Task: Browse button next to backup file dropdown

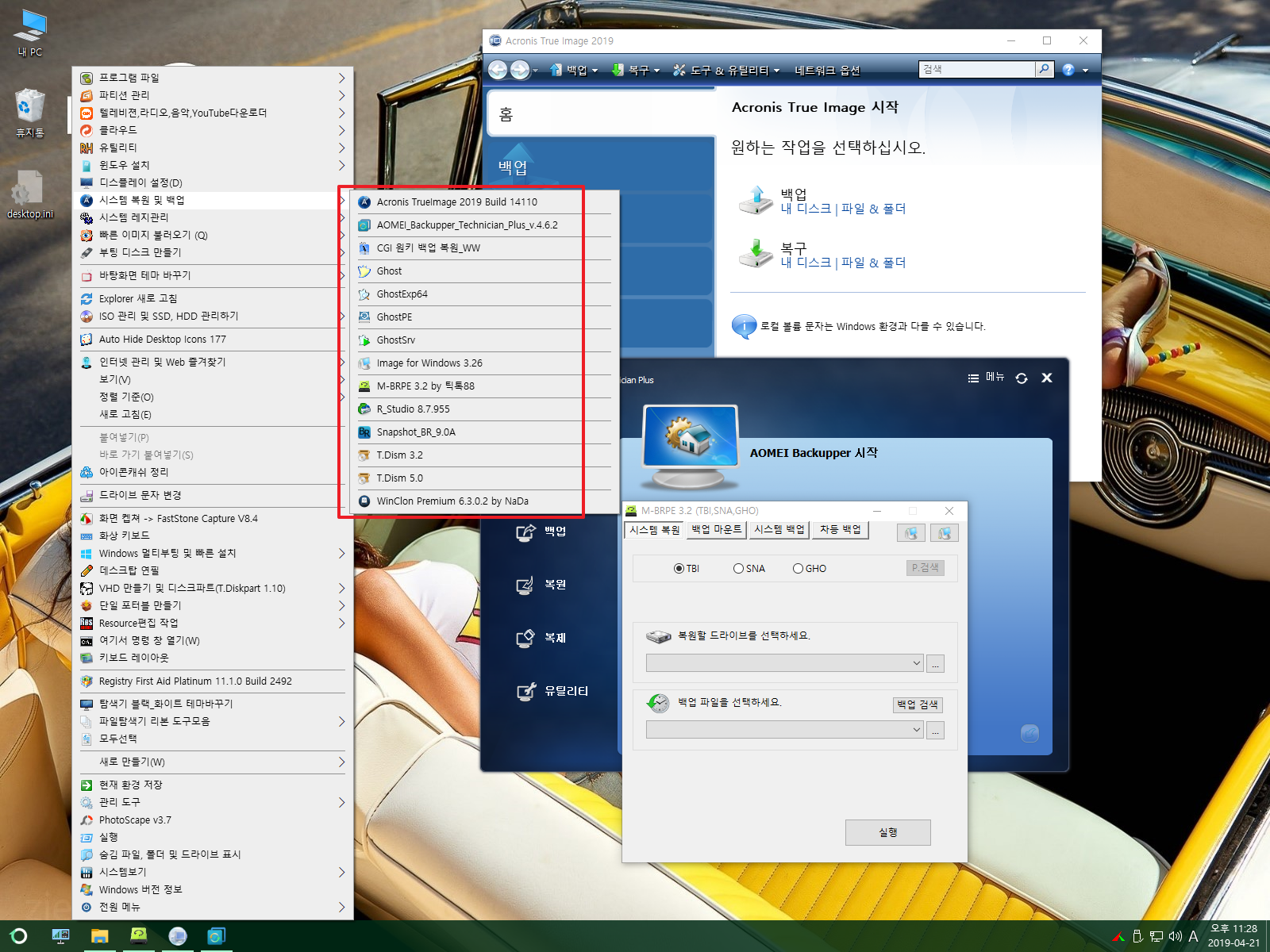Action: tap(936, 730)
